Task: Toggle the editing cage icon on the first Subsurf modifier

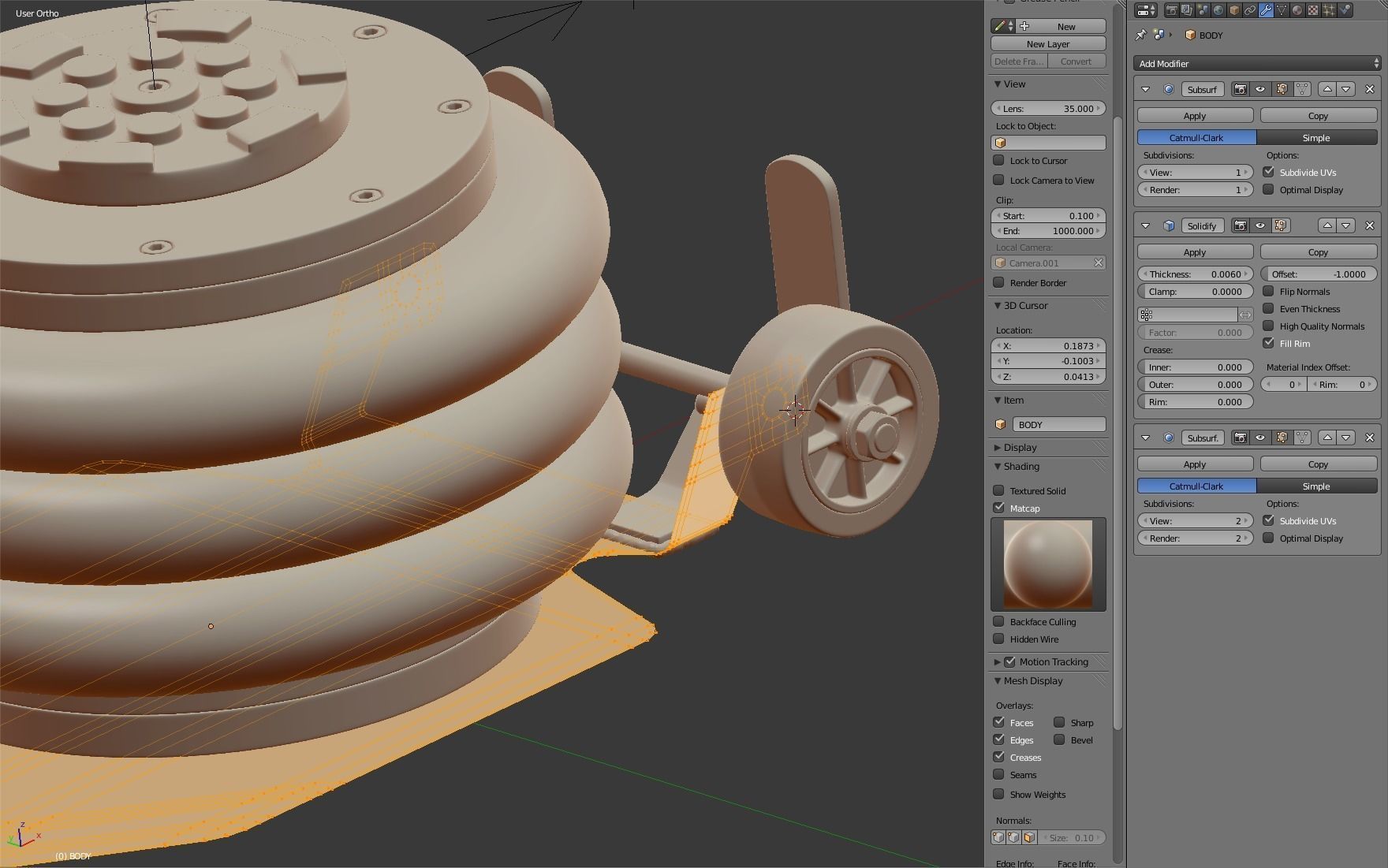Action: point(1302,89)
